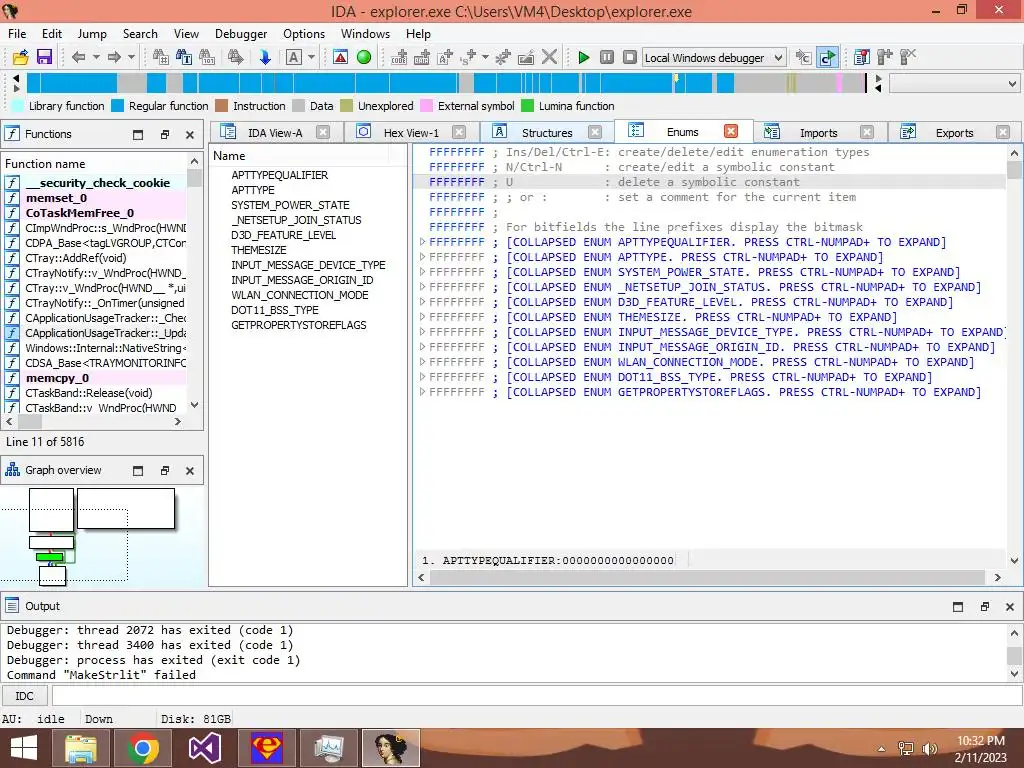Open the forward history dropdown arrow
The width and height of the screenshot is (1024, 768).
[131, 57]
